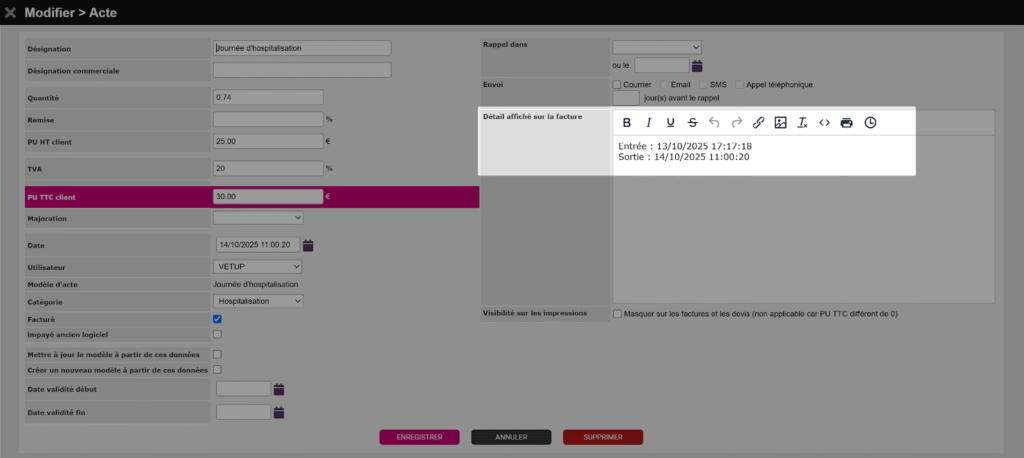
Task: Enable the Courrier sending option
Action: (x=617, y=85)
